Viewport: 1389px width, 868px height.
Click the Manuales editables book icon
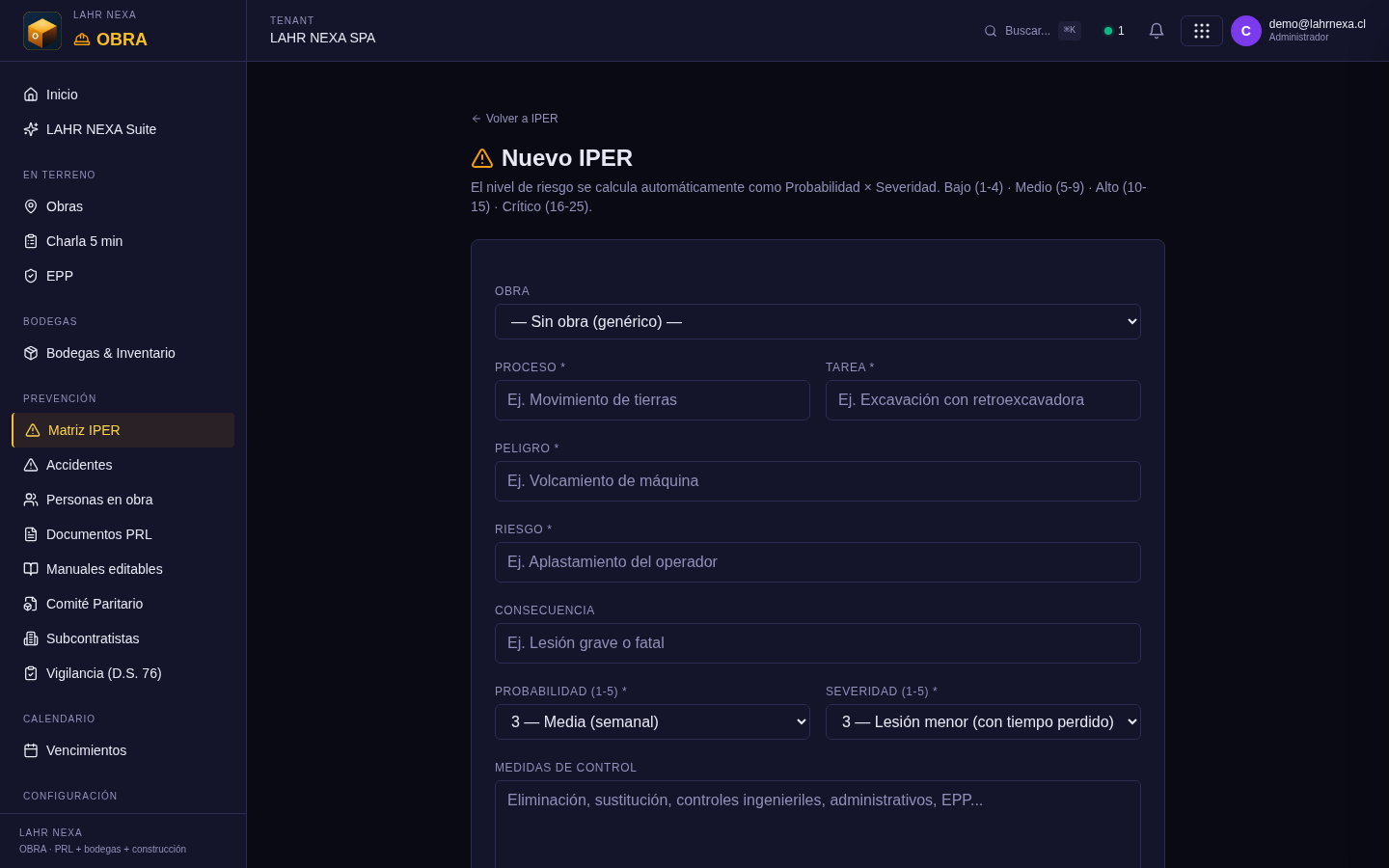point(31,569)
